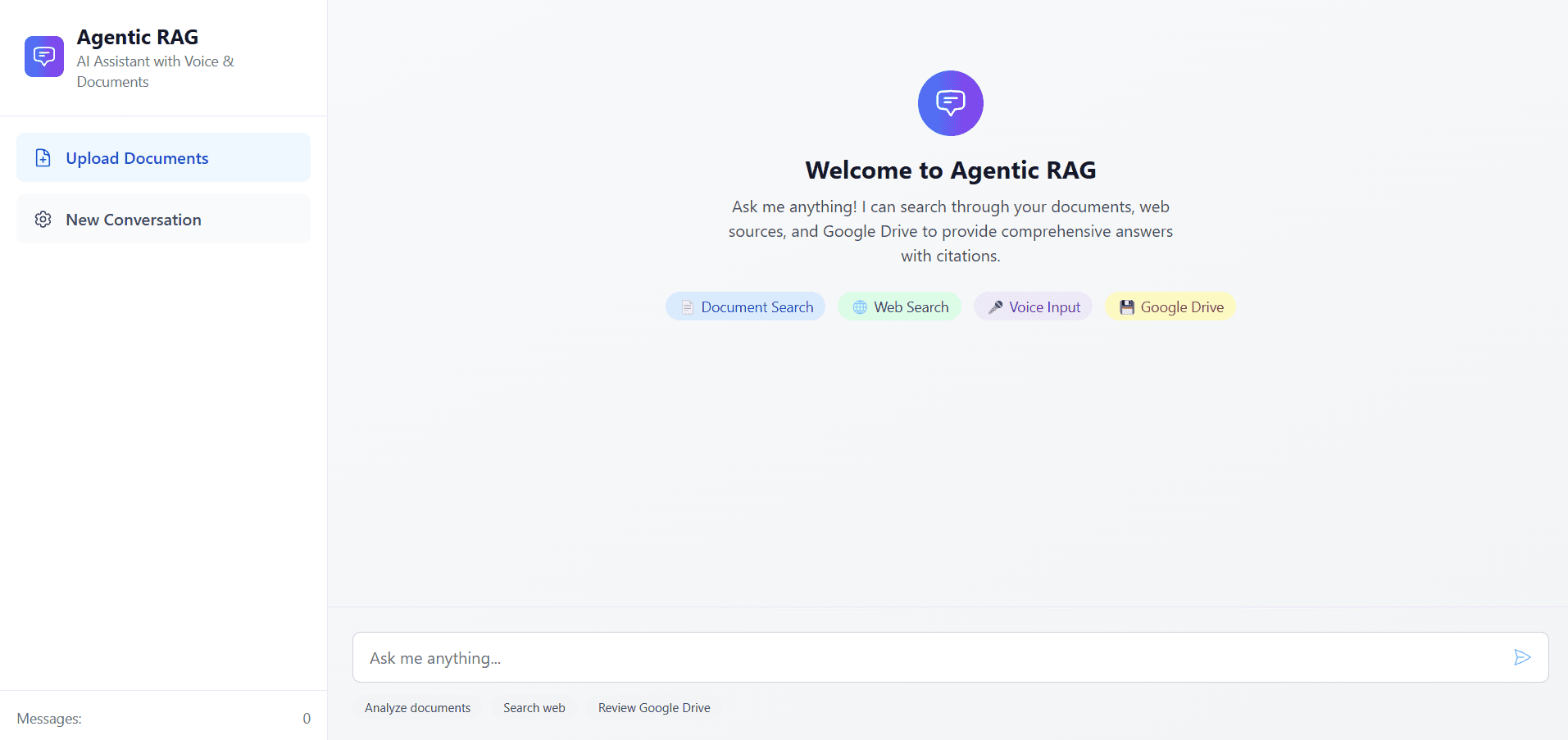Choose the Review Google Drive suggestion
Image resolution: width=1568 pixels, height=740 pixels.
point(654,708)
